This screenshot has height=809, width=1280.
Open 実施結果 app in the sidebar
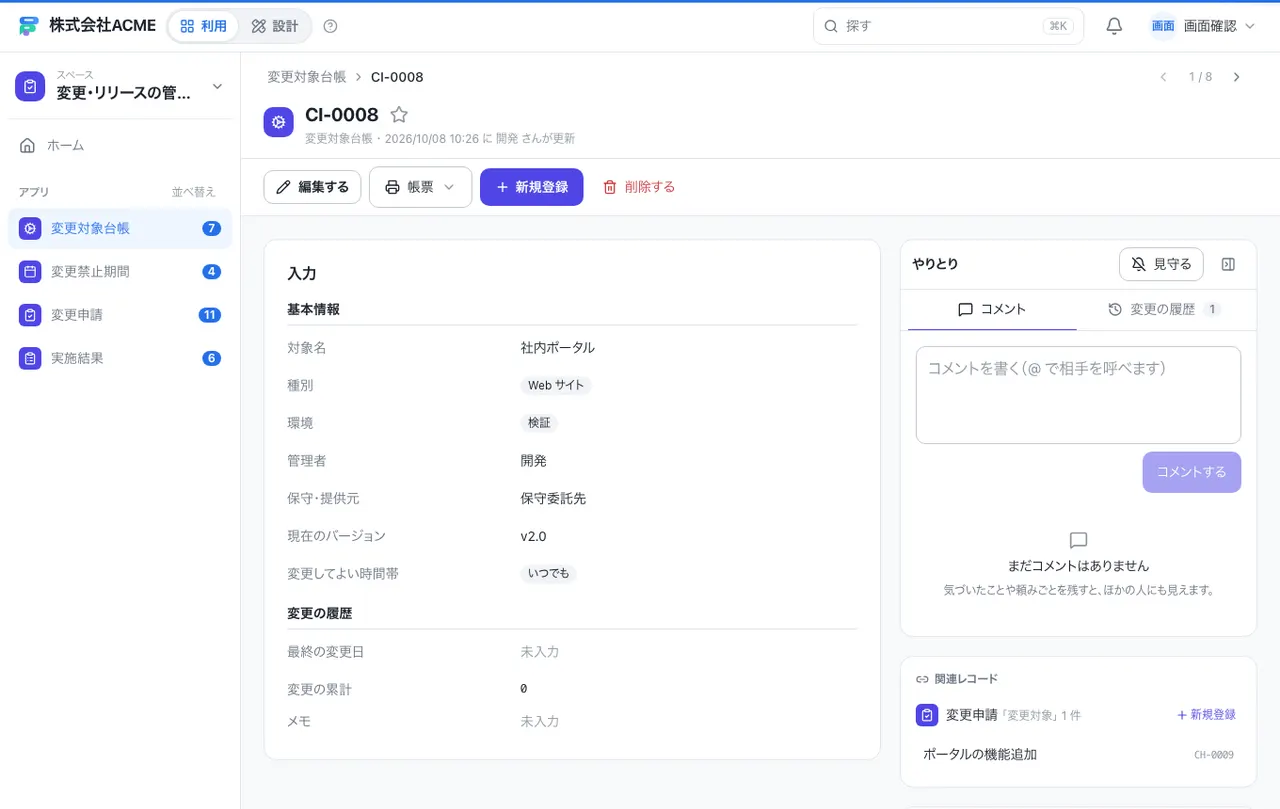point(120,358)
